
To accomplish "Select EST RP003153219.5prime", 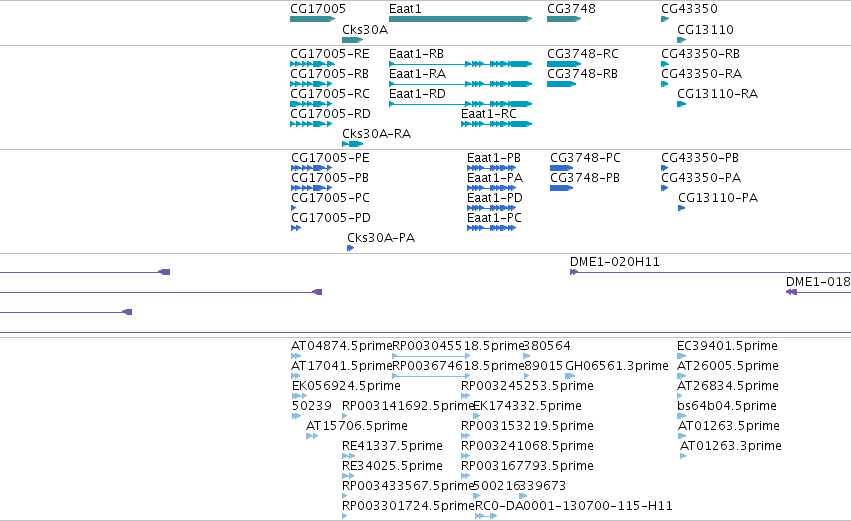I will point(466,436).
